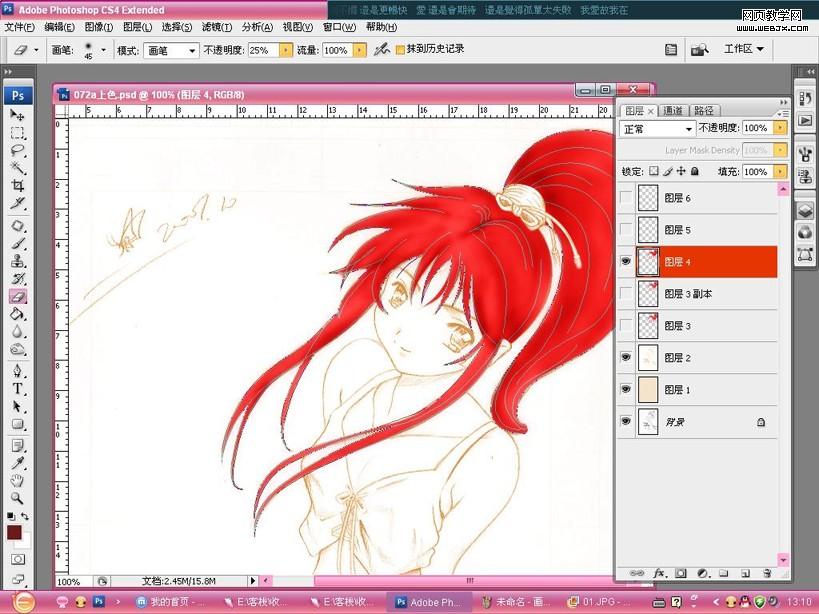
Task: Select the Magic Wand tool
Action: (x=18, y=168)
